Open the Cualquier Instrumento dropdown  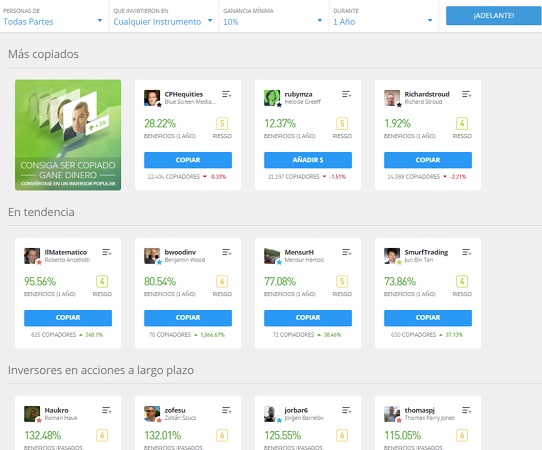163,17
